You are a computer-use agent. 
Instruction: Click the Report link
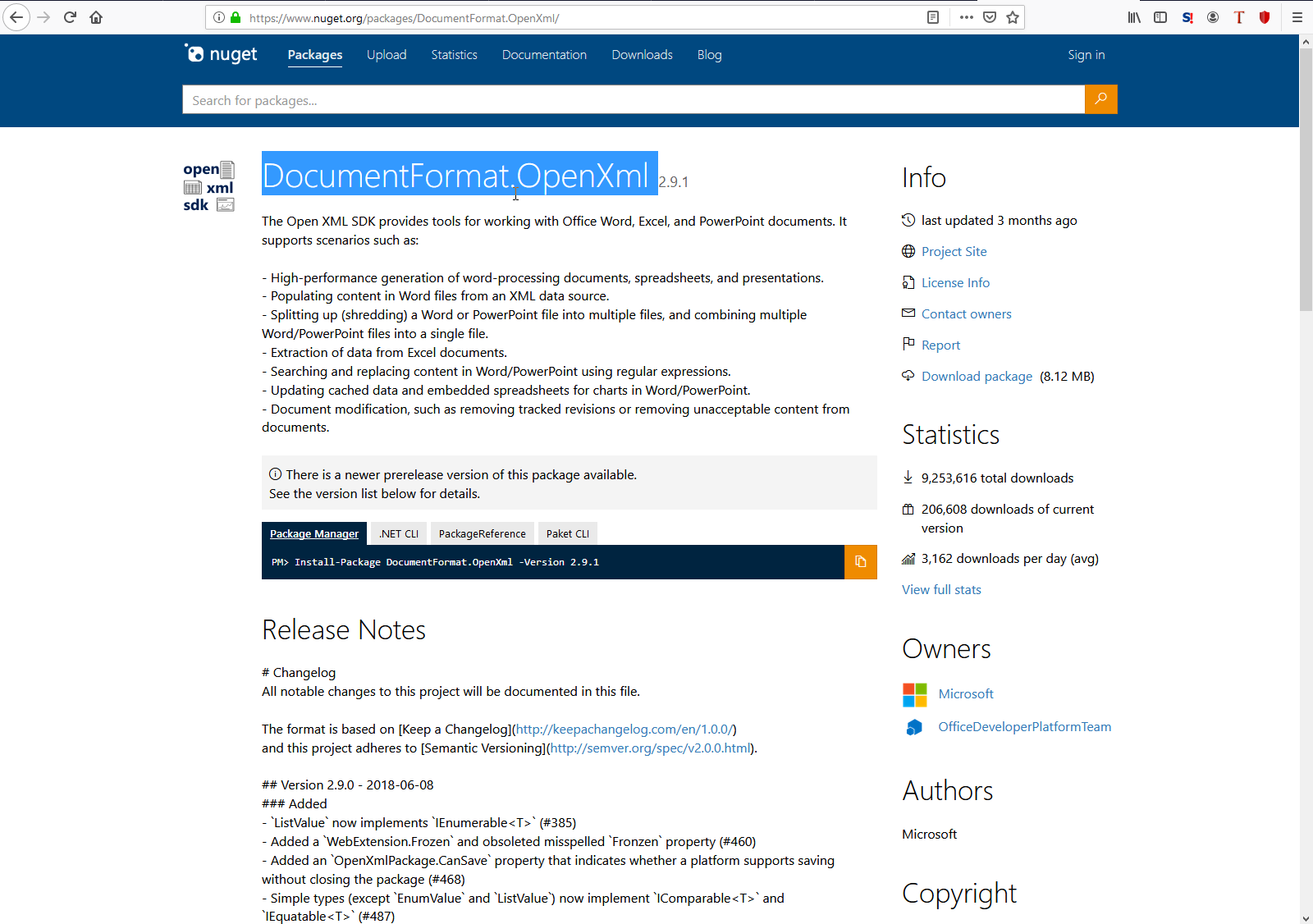(940, 345)
